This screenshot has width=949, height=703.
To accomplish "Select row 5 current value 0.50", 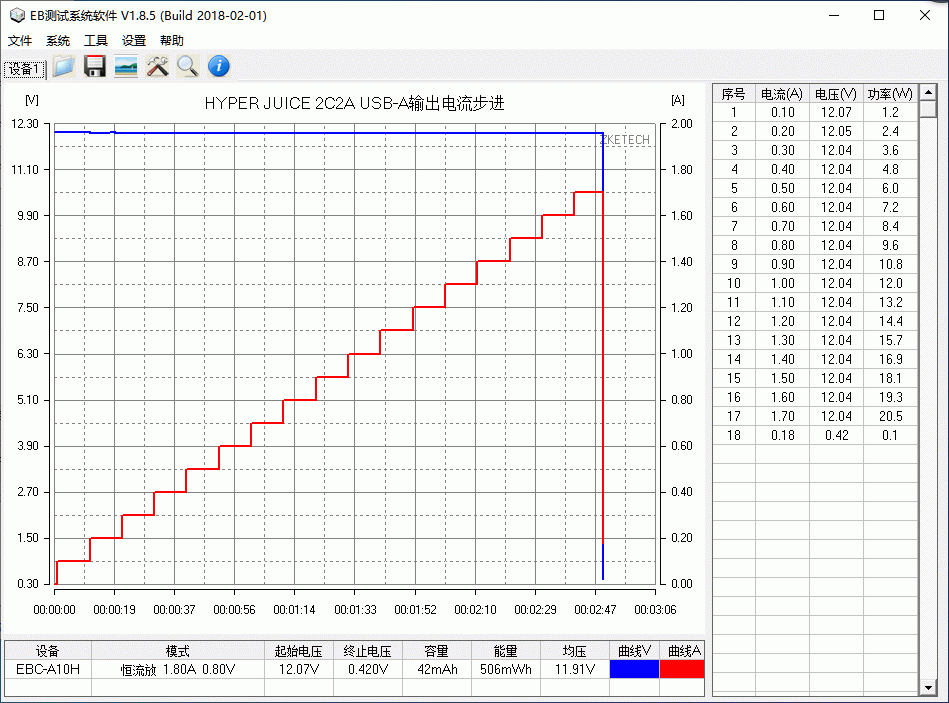I will coord(783,188).
